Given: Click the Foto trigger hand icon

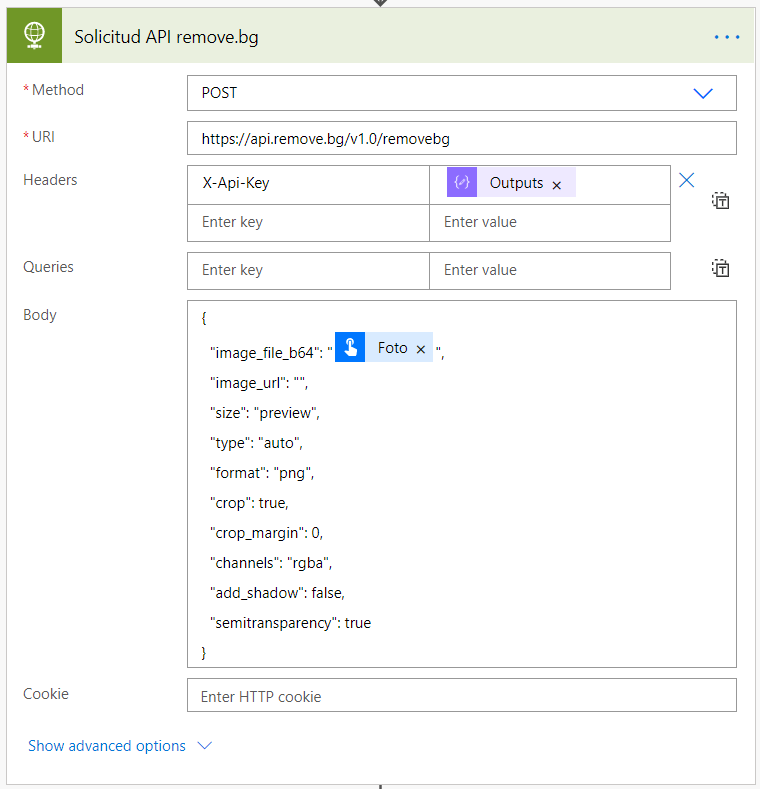Looking at the screenshot, I should point(350,347).
